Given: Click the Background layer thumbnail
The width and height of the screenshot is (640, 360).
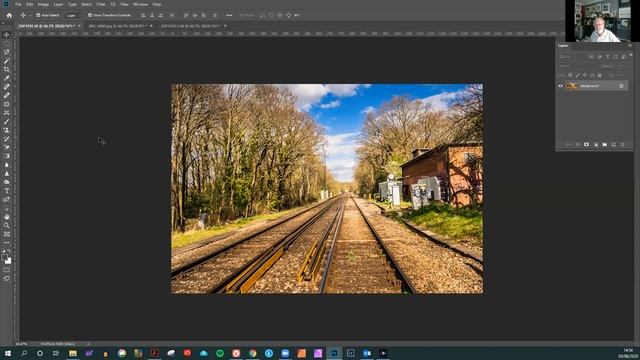Looking at the screenshot, I should tap(571, 86).
